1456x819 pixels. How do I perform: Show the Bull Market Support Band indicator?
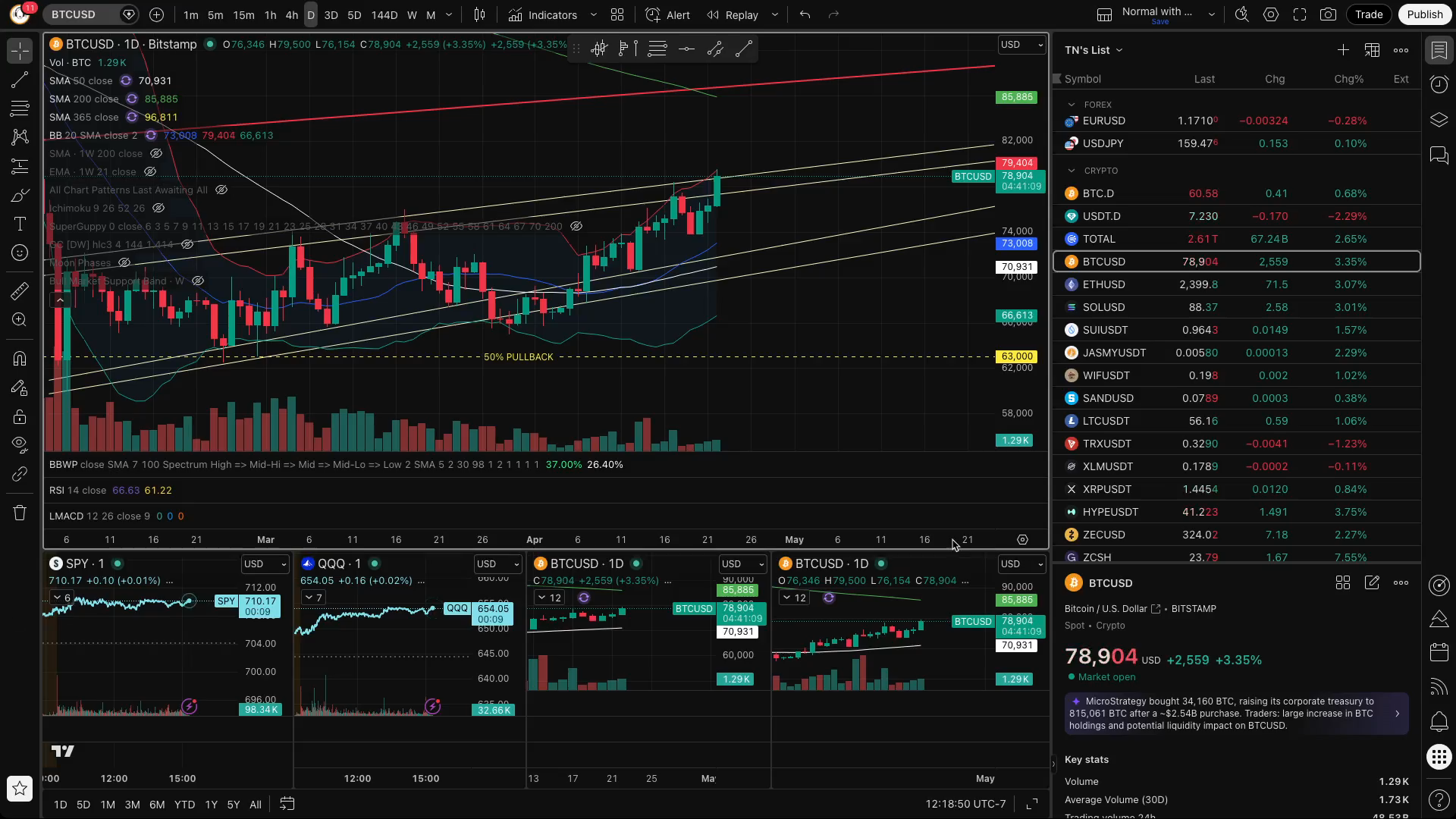click(198, 281)
